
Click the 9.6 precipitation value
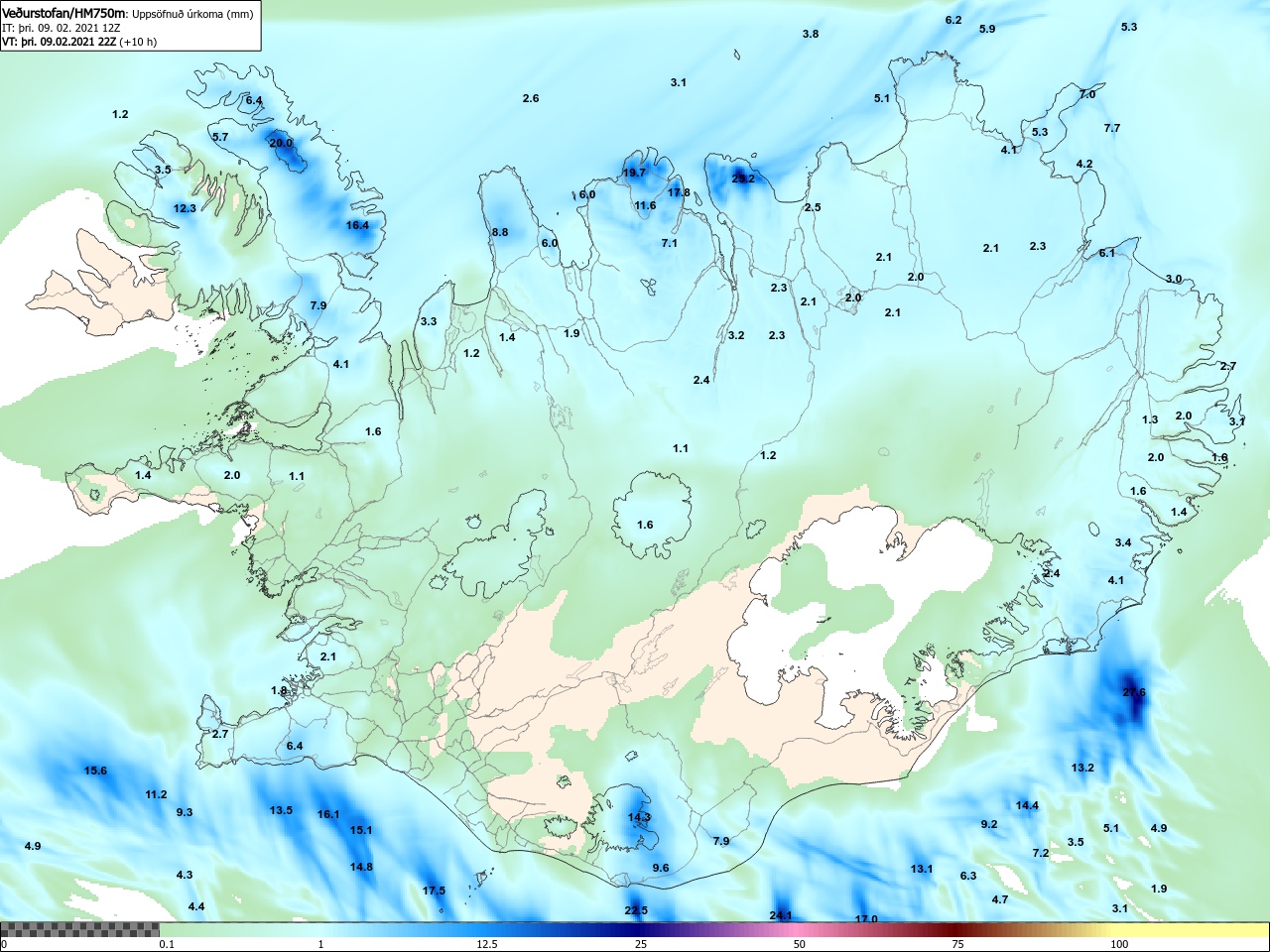click(661, 868)
